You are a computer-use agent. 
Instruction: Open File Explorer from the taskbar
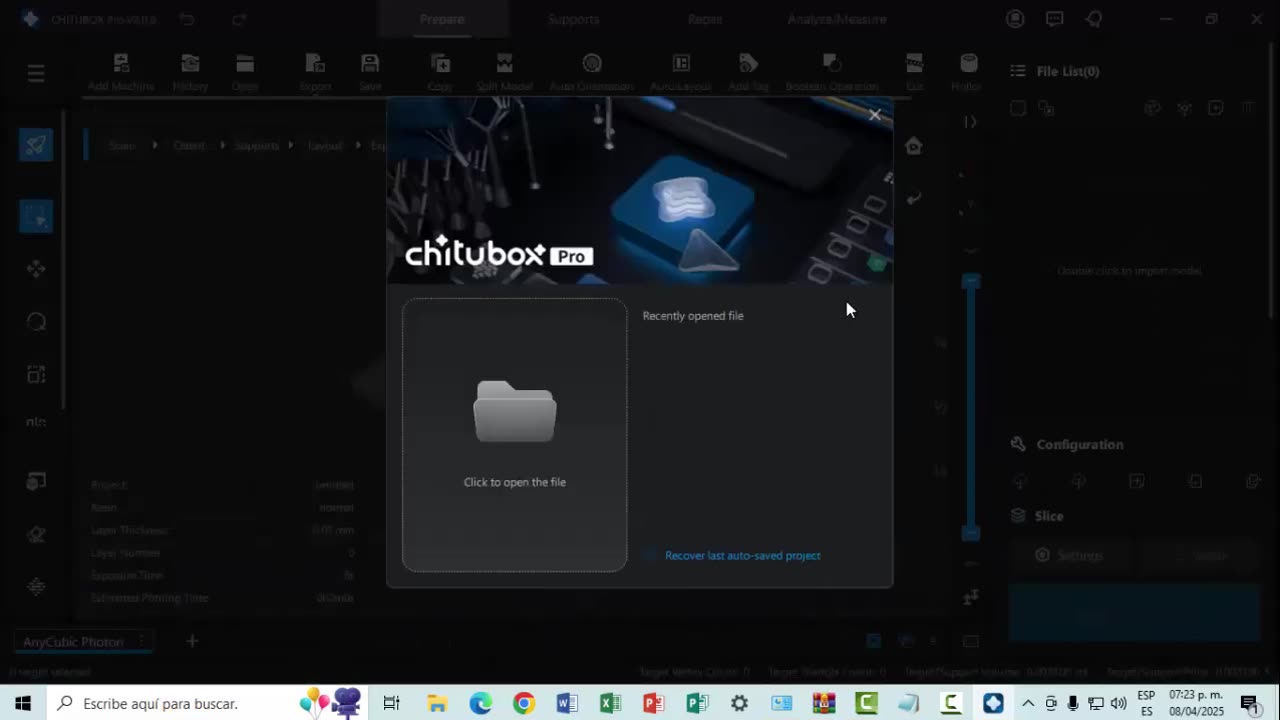tap(437, 704)
